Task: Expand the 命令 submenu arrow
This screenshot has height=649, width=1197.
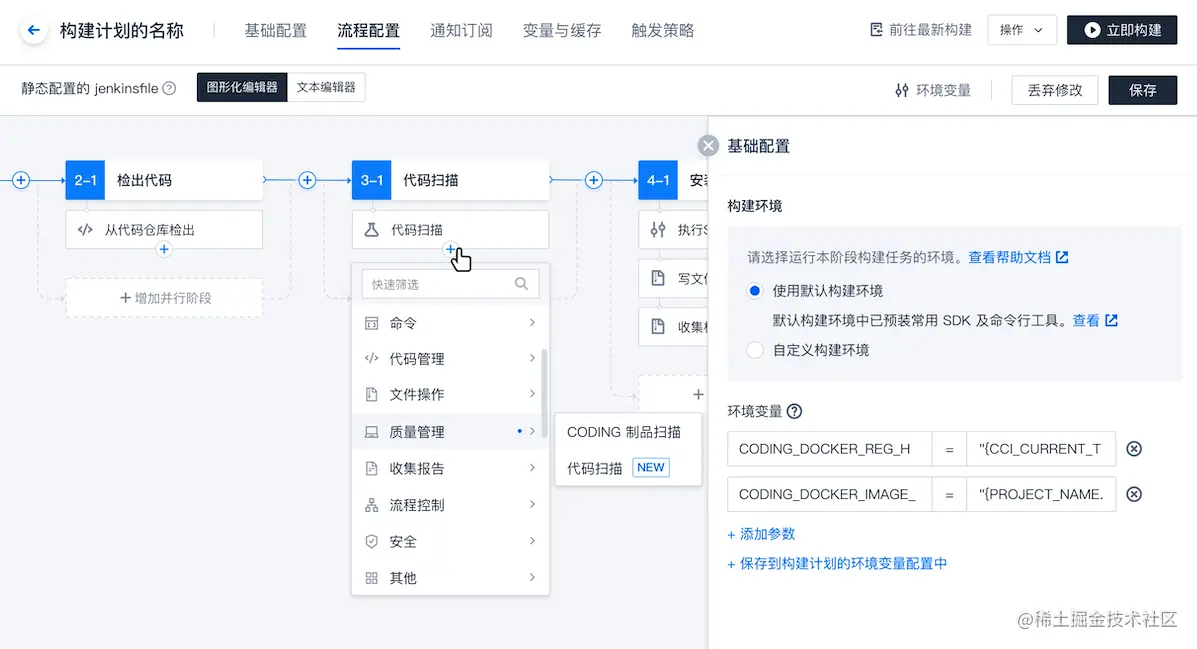Action: [x=532, y=322]
